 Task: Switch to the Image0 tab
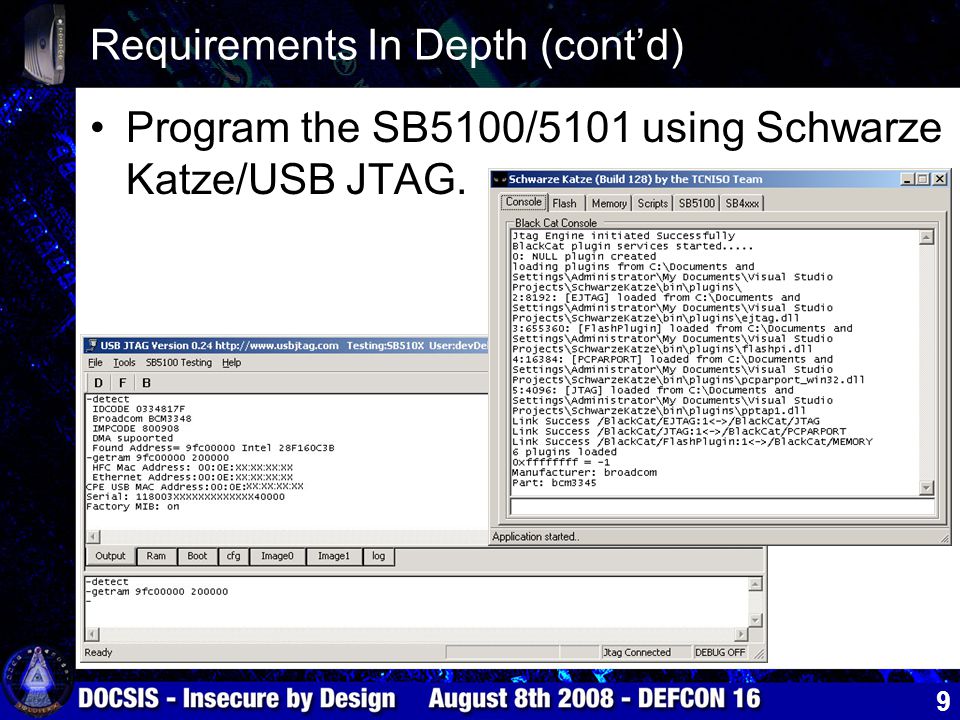277,556
